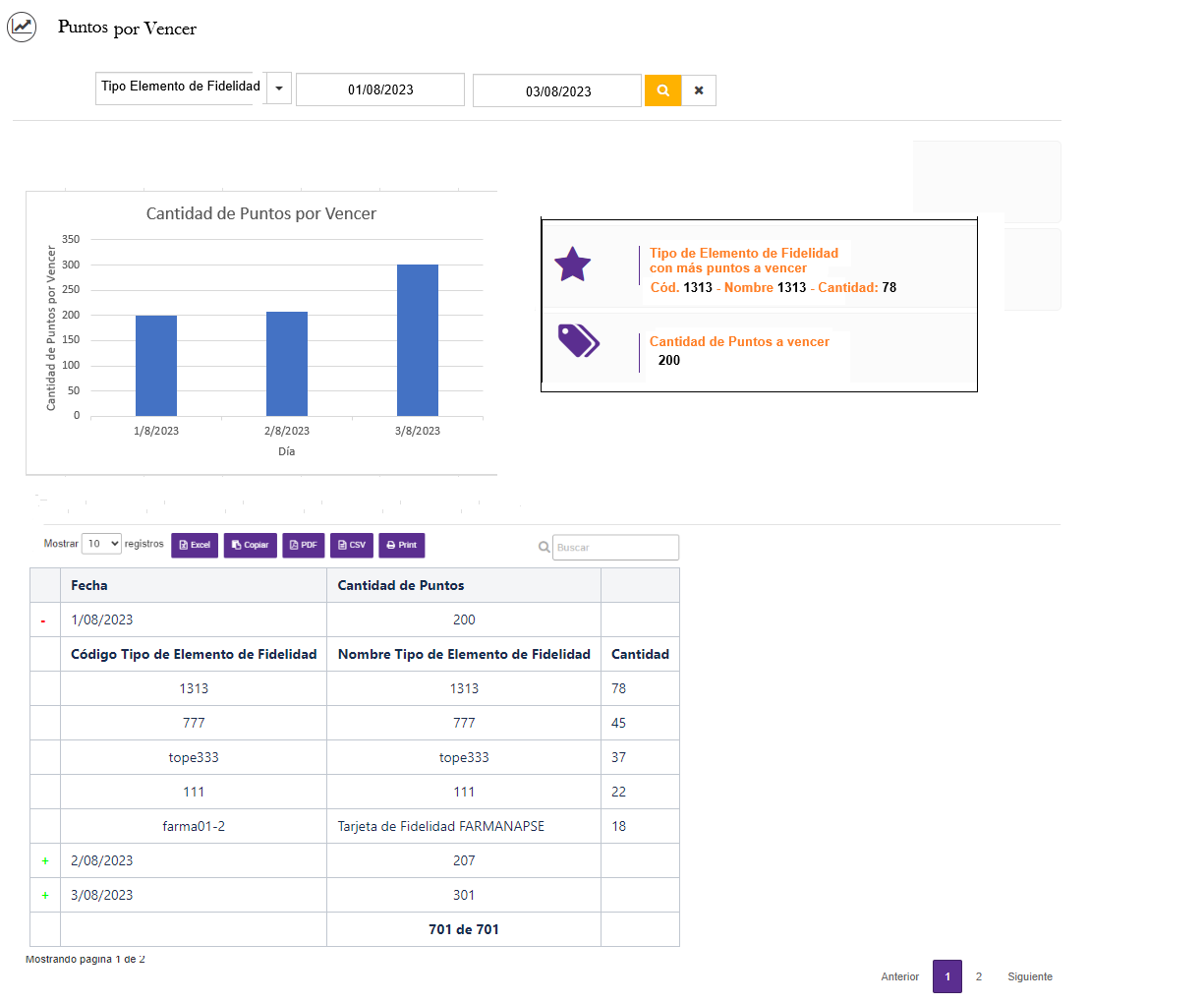
Task: Click the Cantidad cell showing 22
Action: pyautogui.click(x=640, y=792)
